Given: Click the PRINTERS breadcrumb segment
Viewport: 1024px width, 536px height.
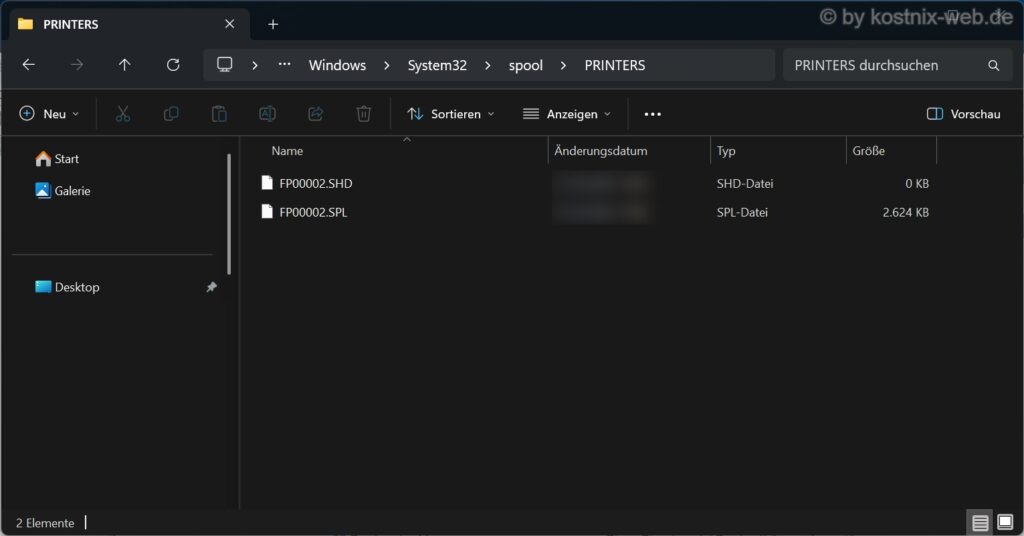Looking at the screenshot, I should click(x=615, y=65).
